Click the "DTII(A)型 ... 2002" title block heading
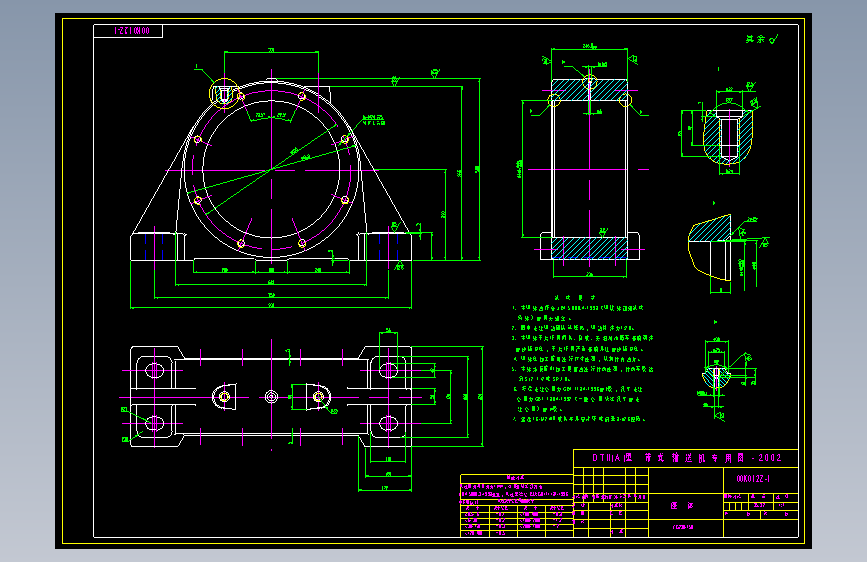The height and width of the screenshot is (562, 867). [x=687, y=458]
